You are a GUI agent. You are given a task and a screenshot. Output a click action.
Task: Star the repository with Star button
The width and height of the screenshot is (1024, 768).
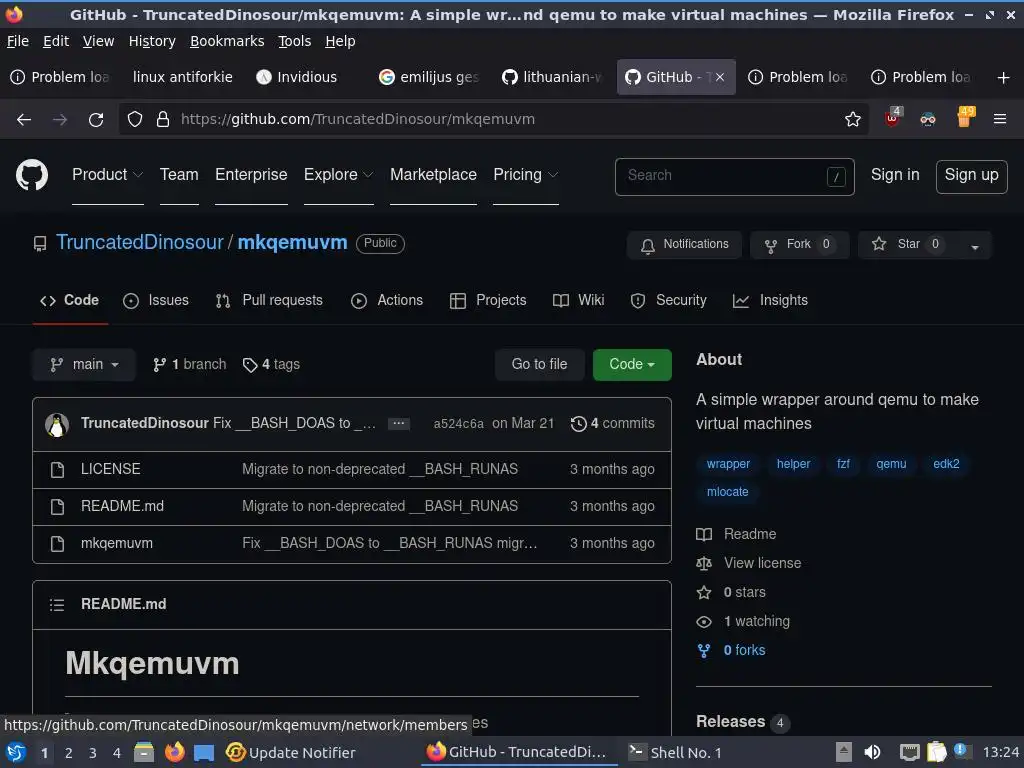click(908, 245)
